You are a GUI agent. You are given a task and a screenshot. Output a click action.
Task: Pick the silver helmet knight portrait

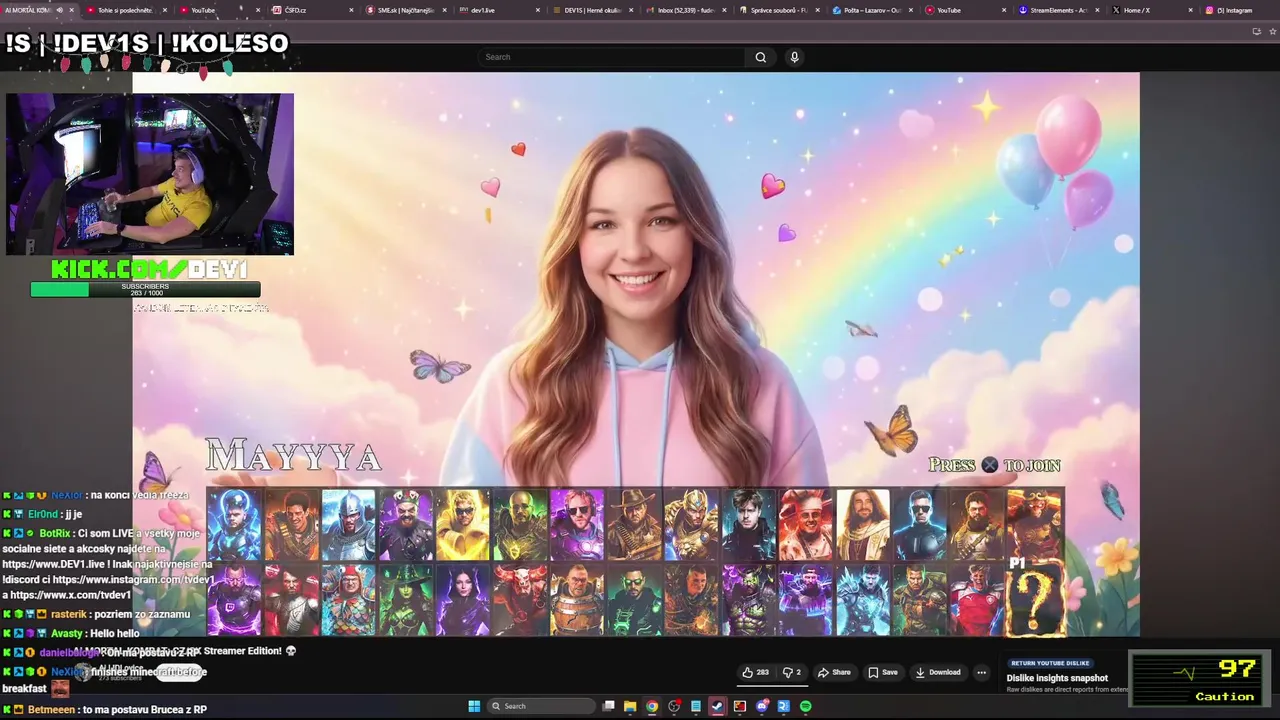click(x=348, y=525)
